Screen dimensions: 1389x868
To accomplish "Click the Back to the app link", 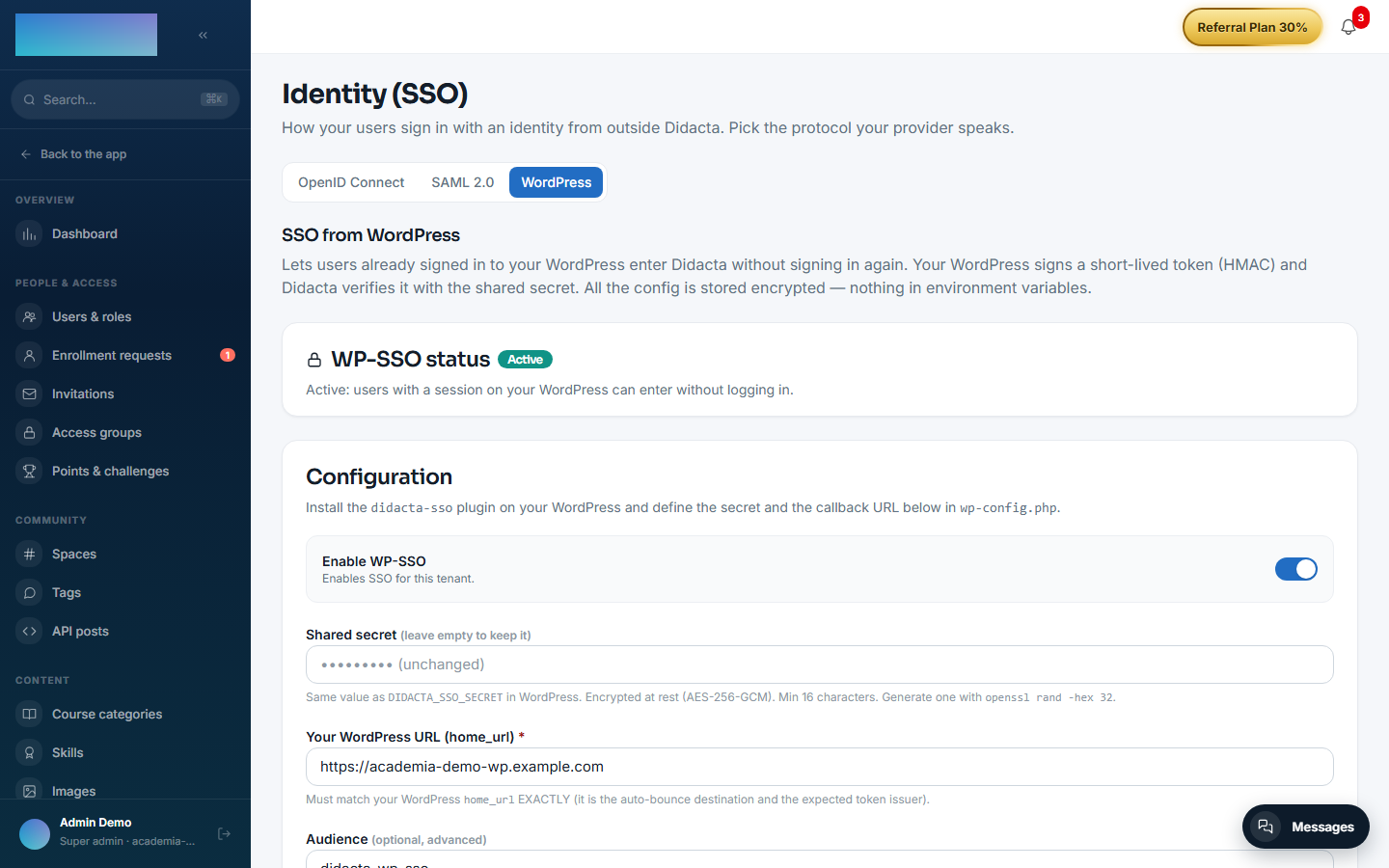I will click(x=73, y=154).
